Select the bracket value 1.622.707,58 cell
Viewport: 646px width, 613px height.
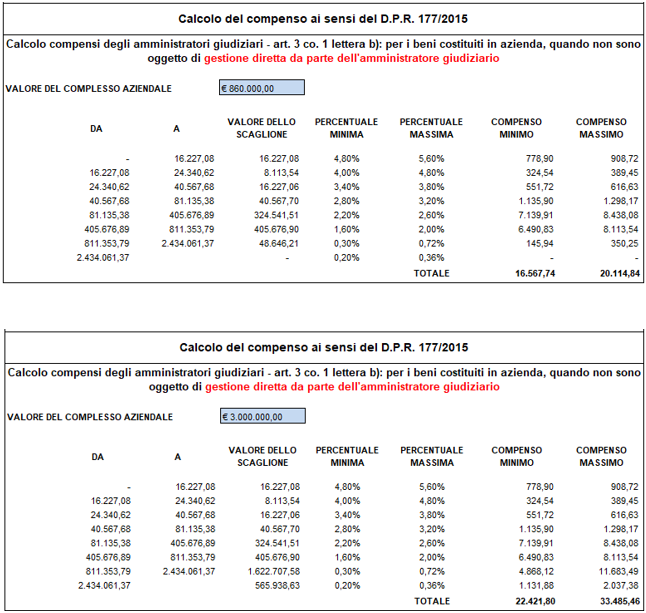270,571
